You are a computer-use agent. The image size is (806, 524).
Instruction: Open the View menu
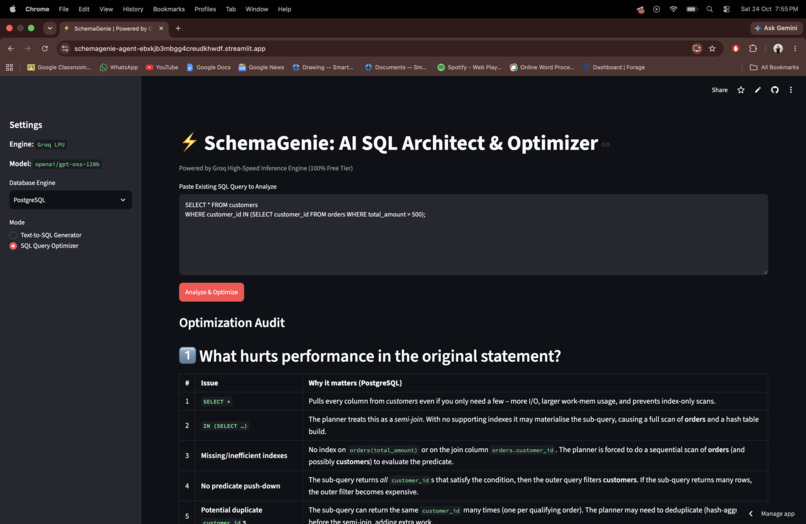[x=106, y=9]
